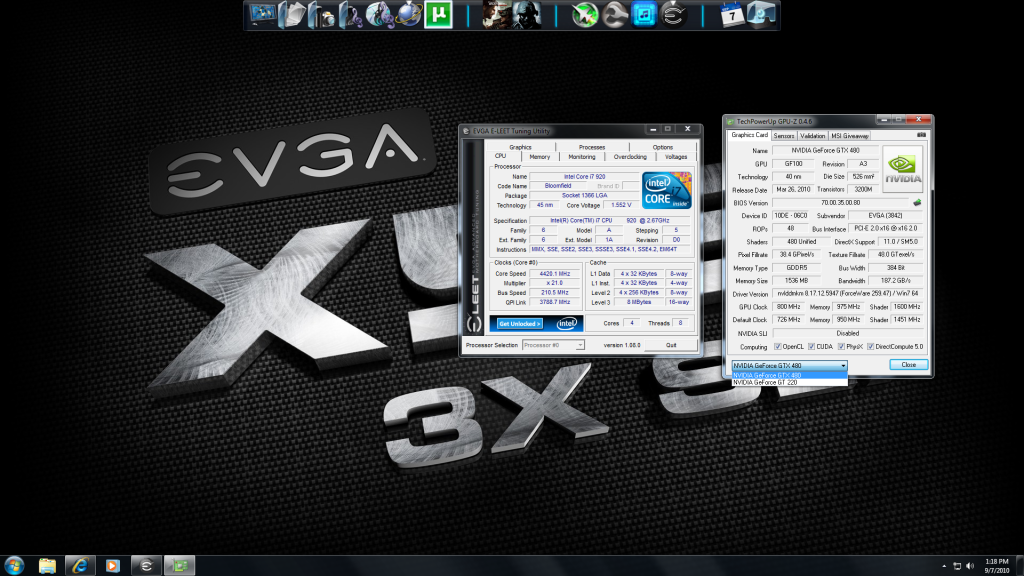Launch the EVGA E-LEET icon in the top dock
The height and width of the screenshot is (576, 1024).
673,15
